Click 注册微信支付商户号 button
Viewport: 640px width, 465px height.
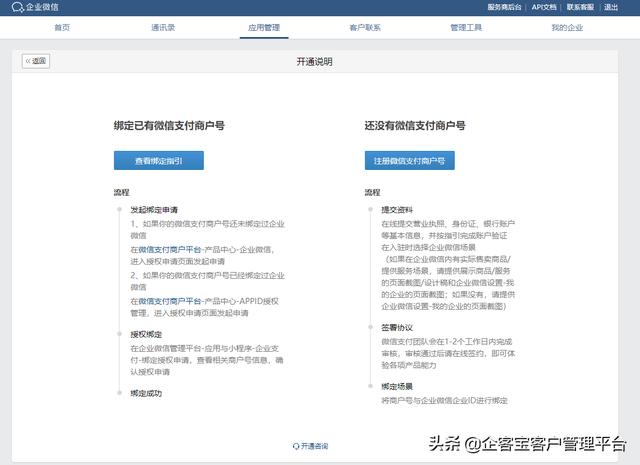pyautogui.click(x=409, y=160)
